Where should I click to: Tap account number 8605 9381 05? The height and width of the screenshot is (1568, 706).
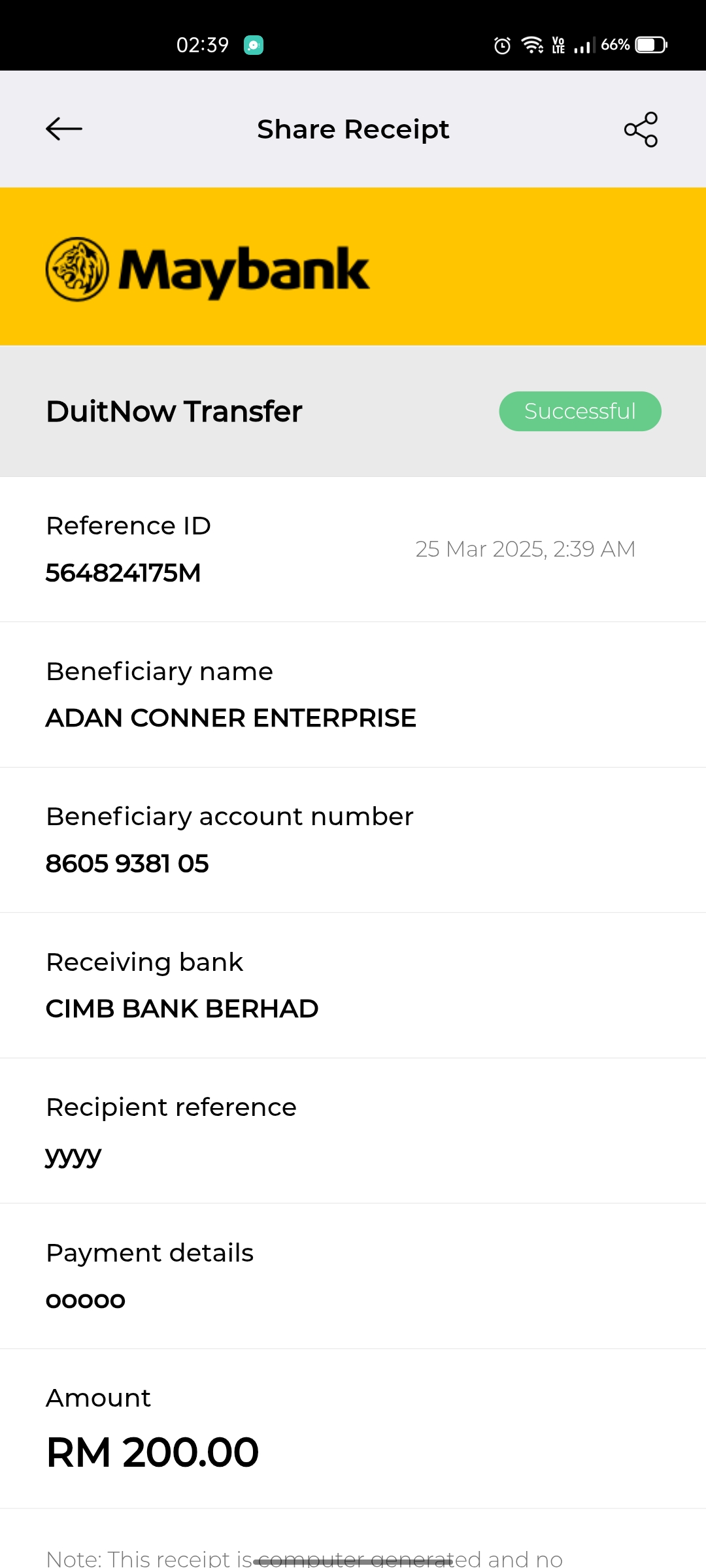click(127, 864)
